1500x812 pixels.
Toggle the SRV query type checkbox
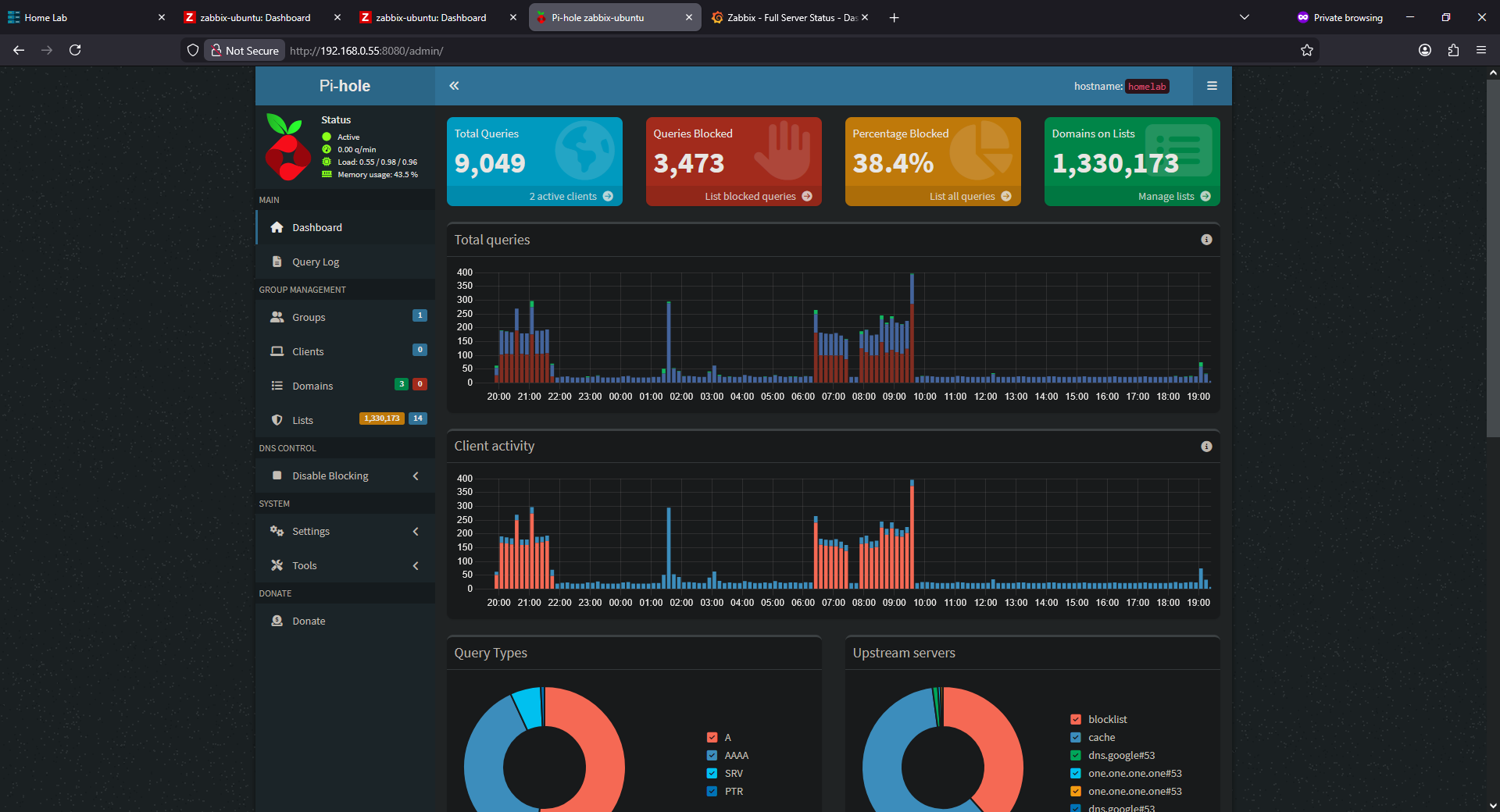712,773
